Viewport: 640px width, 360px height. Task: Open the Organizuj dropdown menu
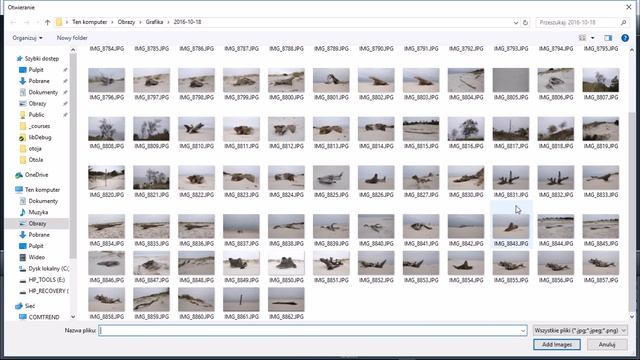click(27, 38)
